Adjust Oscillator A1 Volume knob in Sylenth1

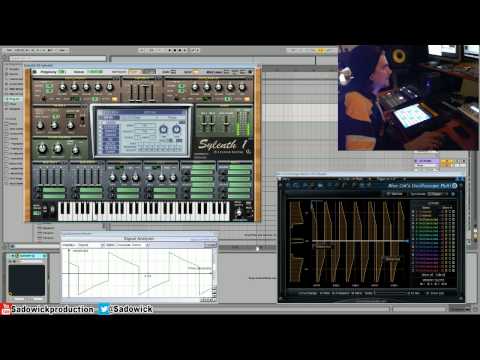[63, 88]
